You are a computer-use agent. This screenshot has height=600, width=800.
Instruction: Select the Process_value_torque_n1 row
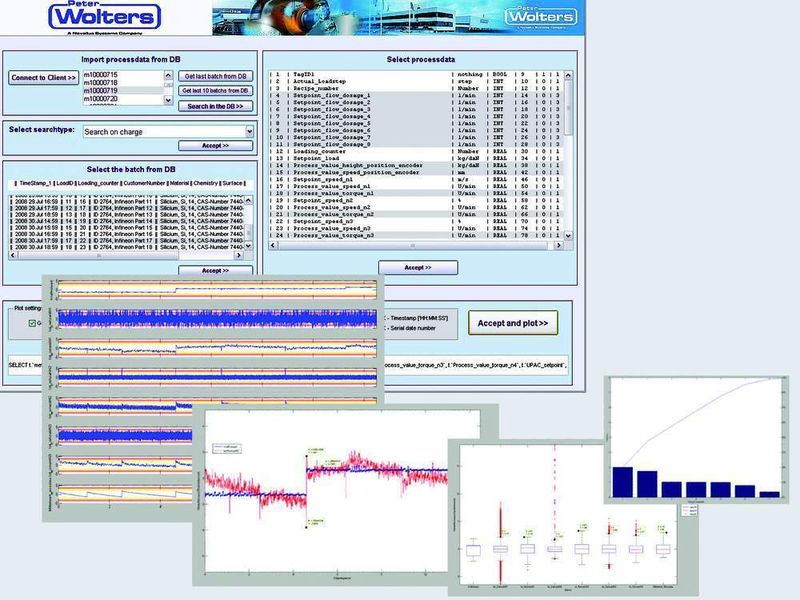coord(415,193)
